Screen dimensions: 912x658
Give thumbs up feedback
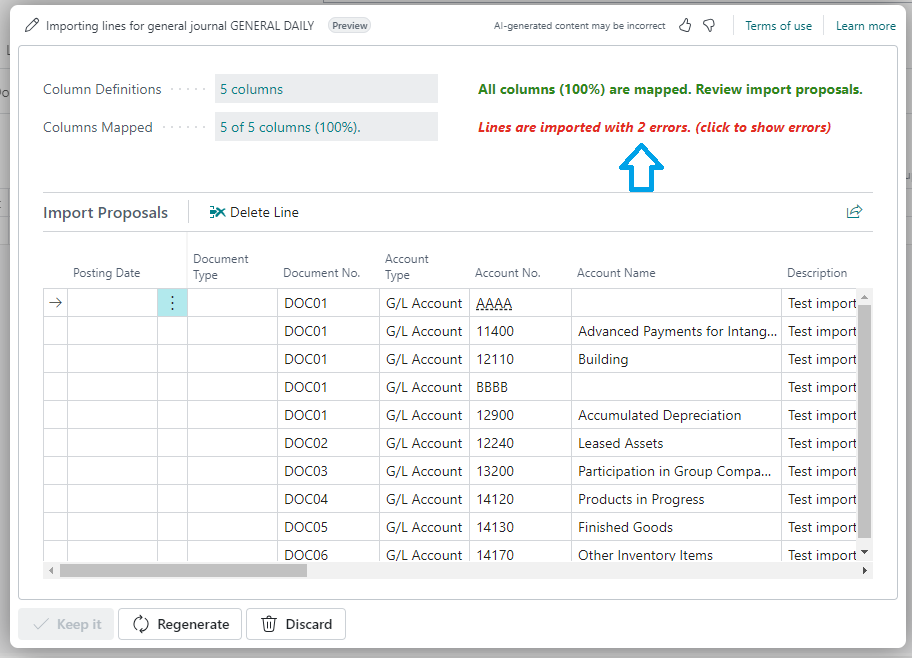coord(685,26)
